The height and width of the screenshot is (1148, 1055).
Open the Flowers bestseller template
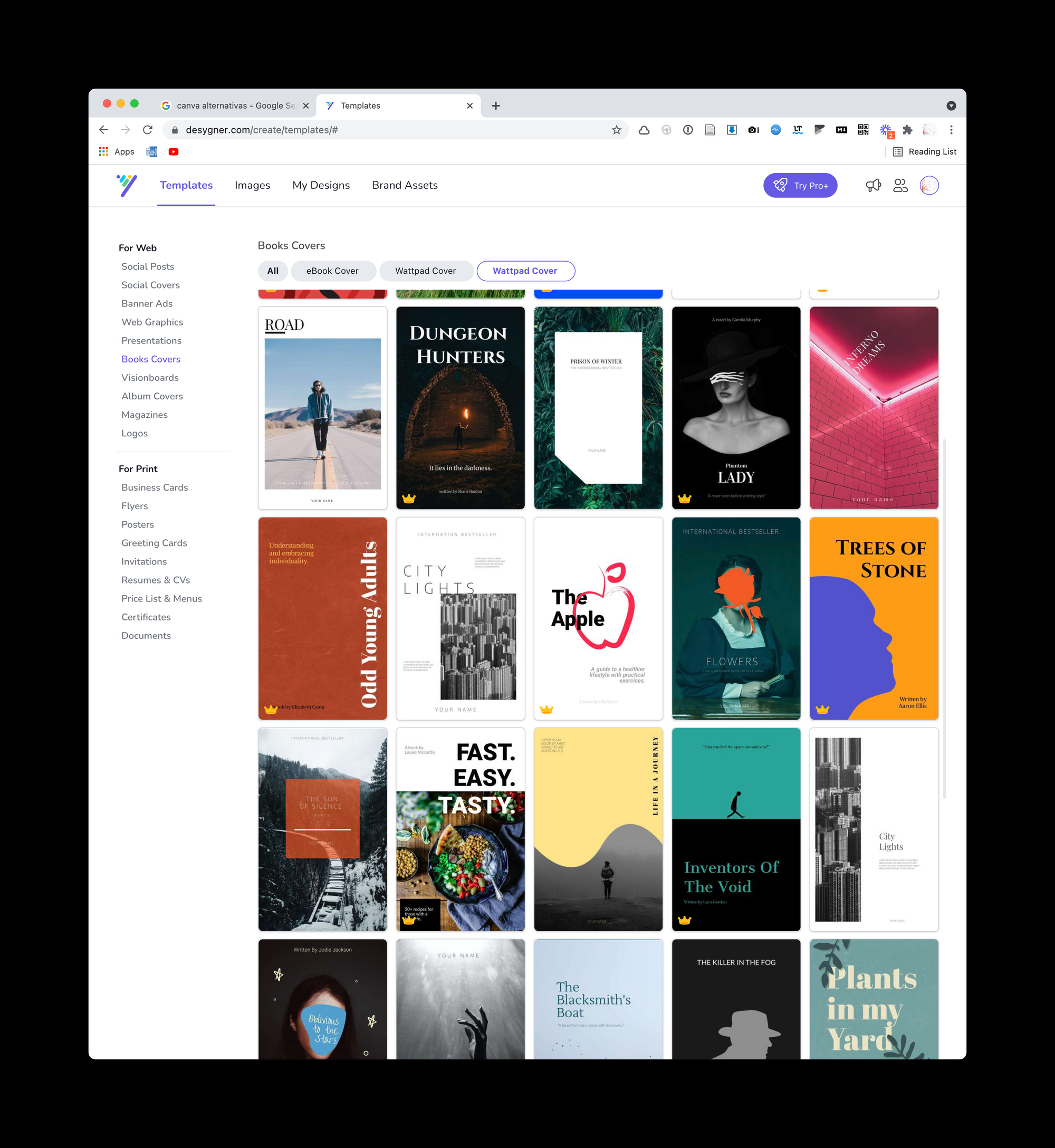736,619
